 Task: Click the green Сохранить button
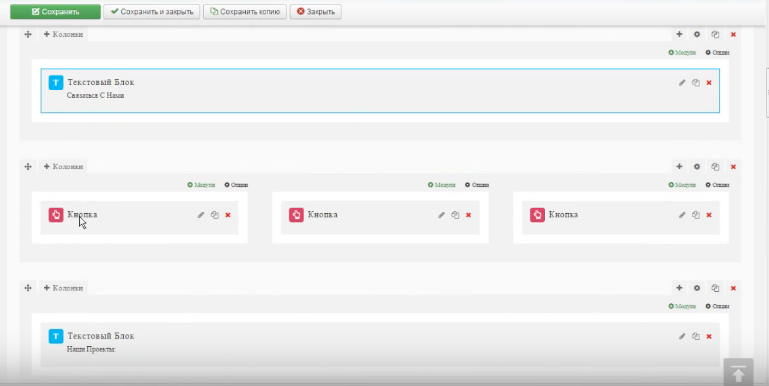coord(55,12)
